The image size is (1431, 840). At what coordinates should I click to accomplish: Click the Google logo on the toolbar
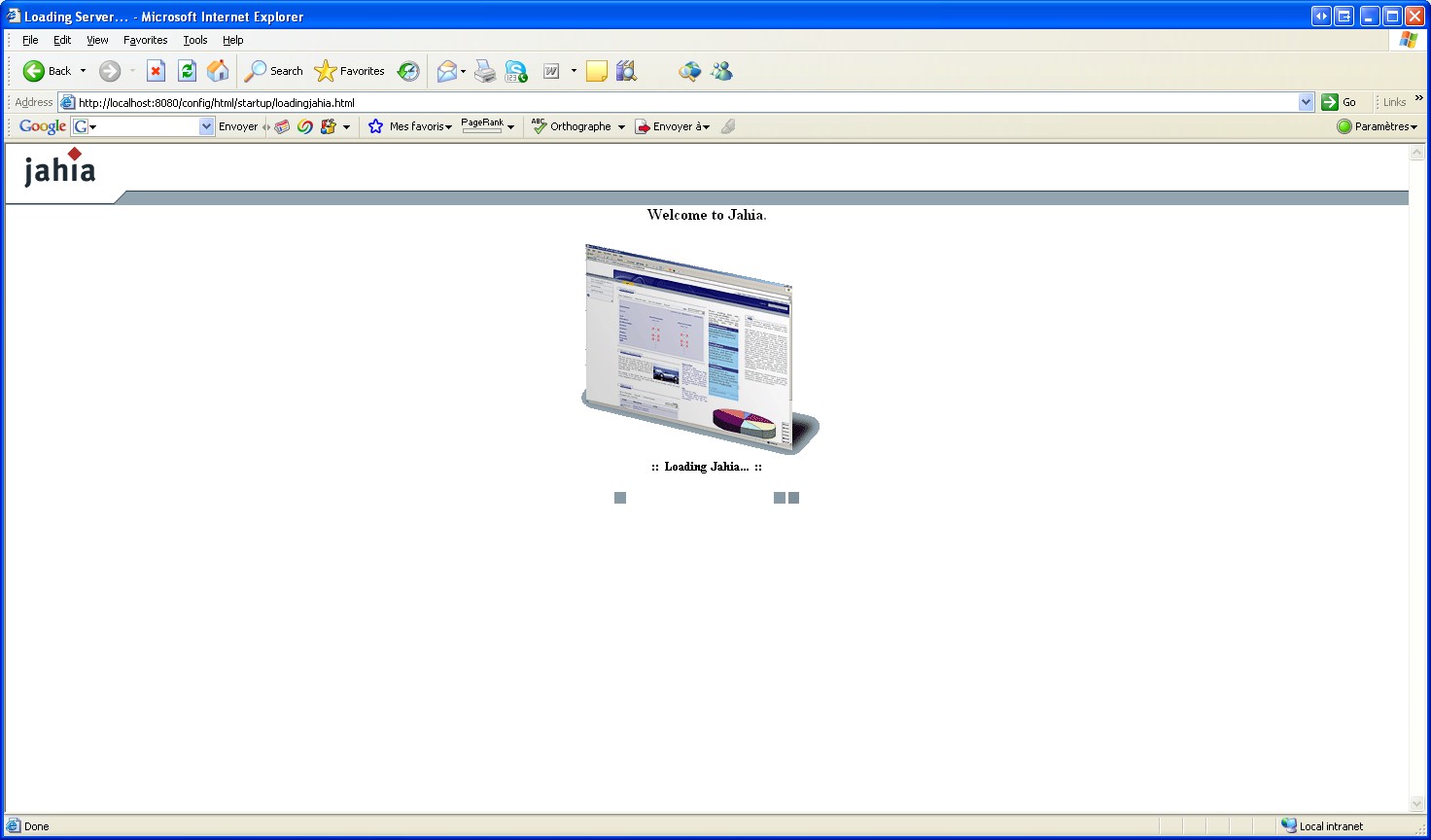coord(43,126)
